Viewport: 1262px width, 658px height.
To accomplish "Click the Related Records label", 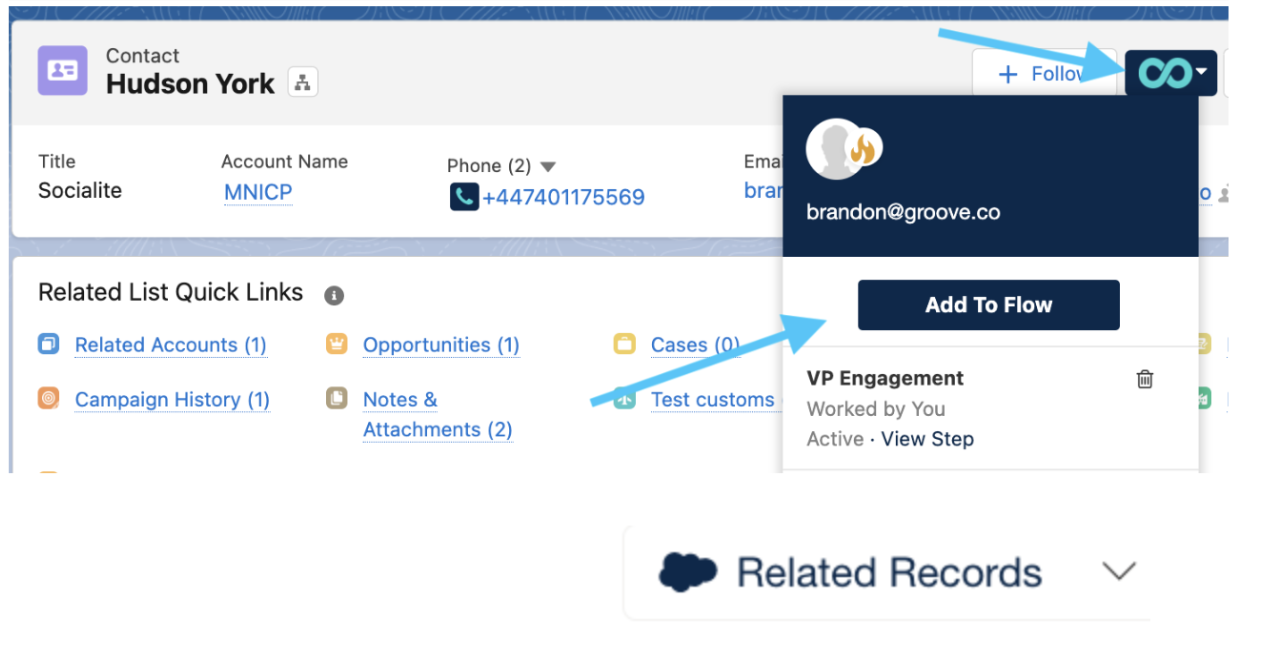I will (x=889, y=572).
